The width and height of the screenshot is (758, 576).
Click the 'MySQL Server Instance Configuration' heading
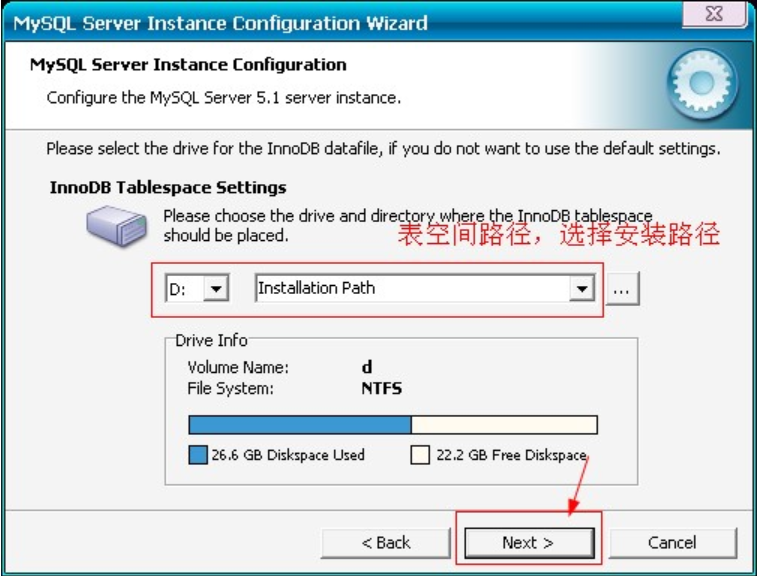coord(188,65)
